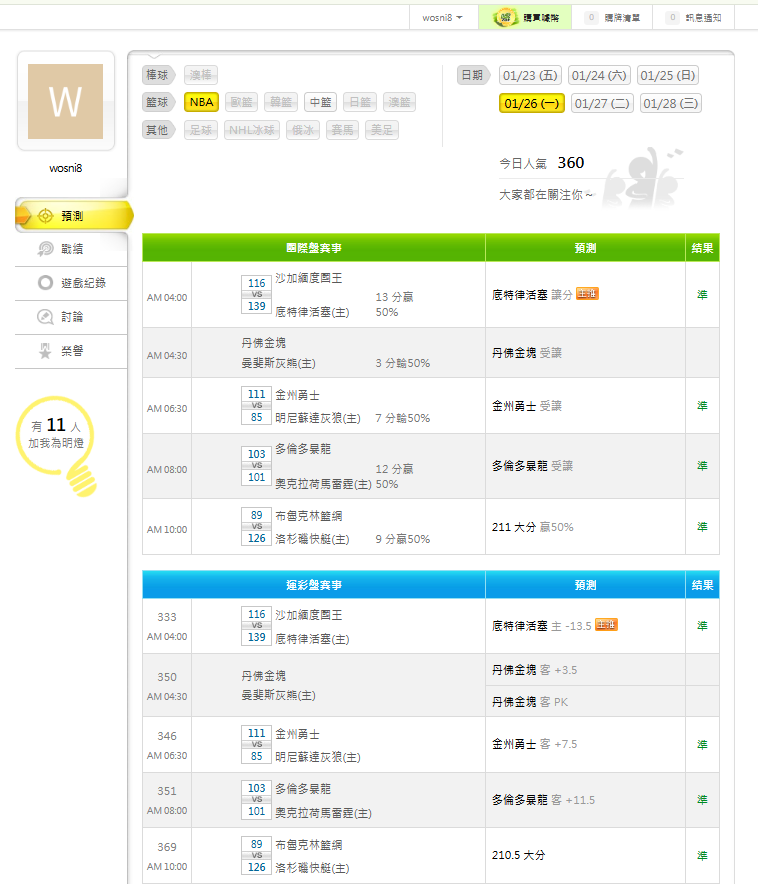
Task: Click the 主推 badge in 國際盤賽事
Action: pos(587,294)
